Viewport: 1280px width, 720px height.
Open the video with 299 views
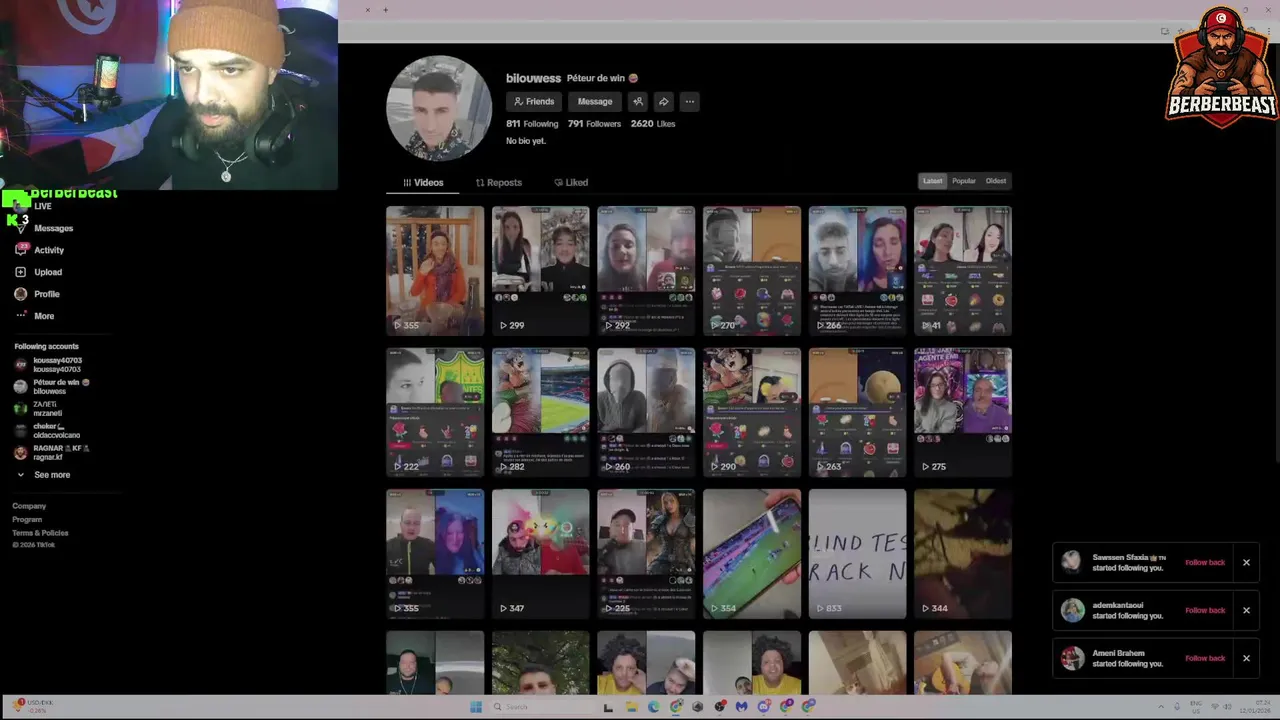click(541, 270)
